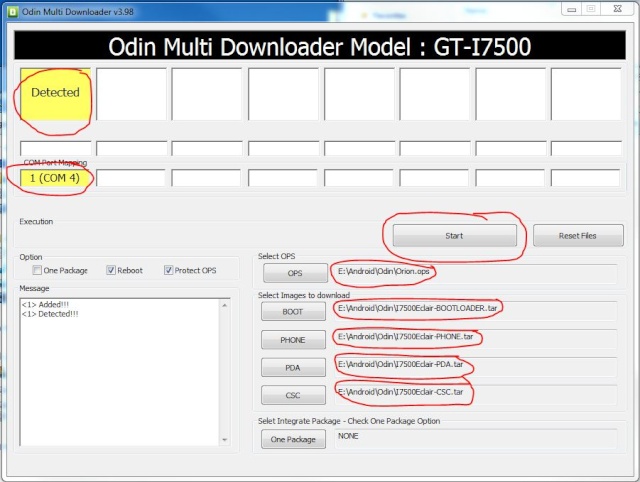This screenshot has height=482, width=640.
Task: Click the One Package file button
Action: tap(293, 439)
